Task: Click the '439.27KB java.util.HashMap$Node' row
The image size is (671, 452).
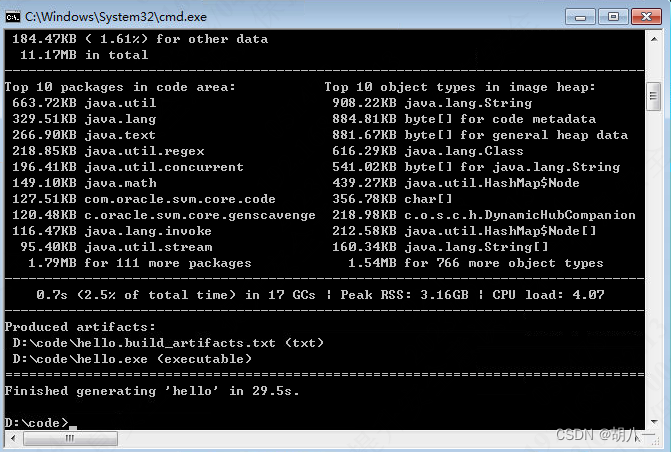Action: point(456,183)
